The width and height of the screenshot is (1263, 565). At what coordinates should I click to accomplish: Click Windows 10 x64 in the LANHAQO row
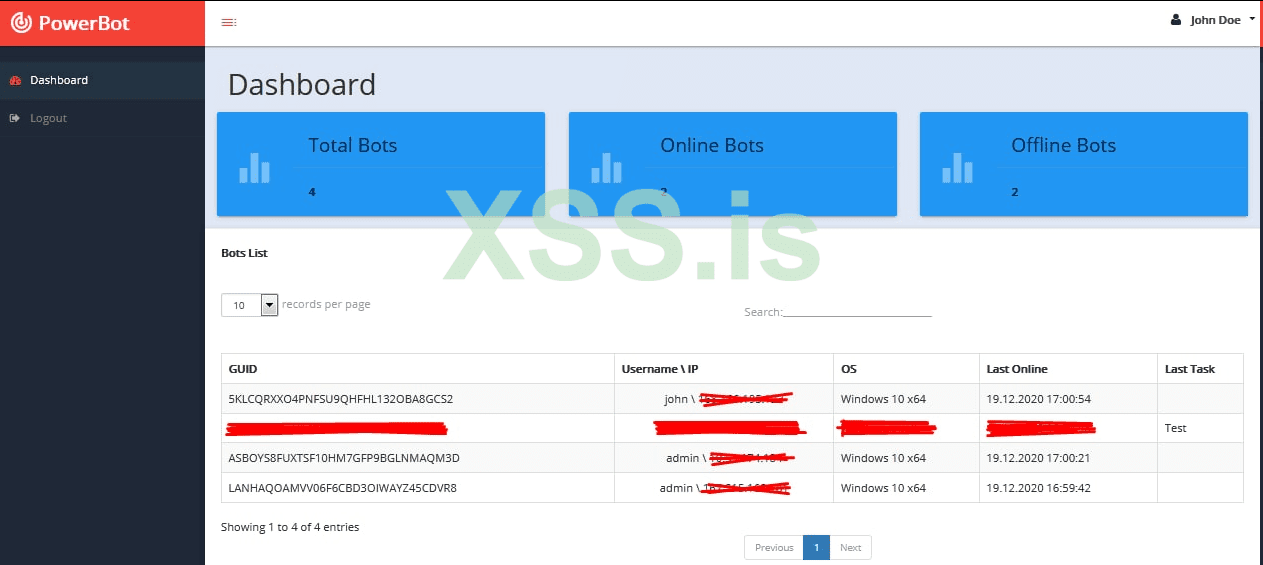coord(884,488)
